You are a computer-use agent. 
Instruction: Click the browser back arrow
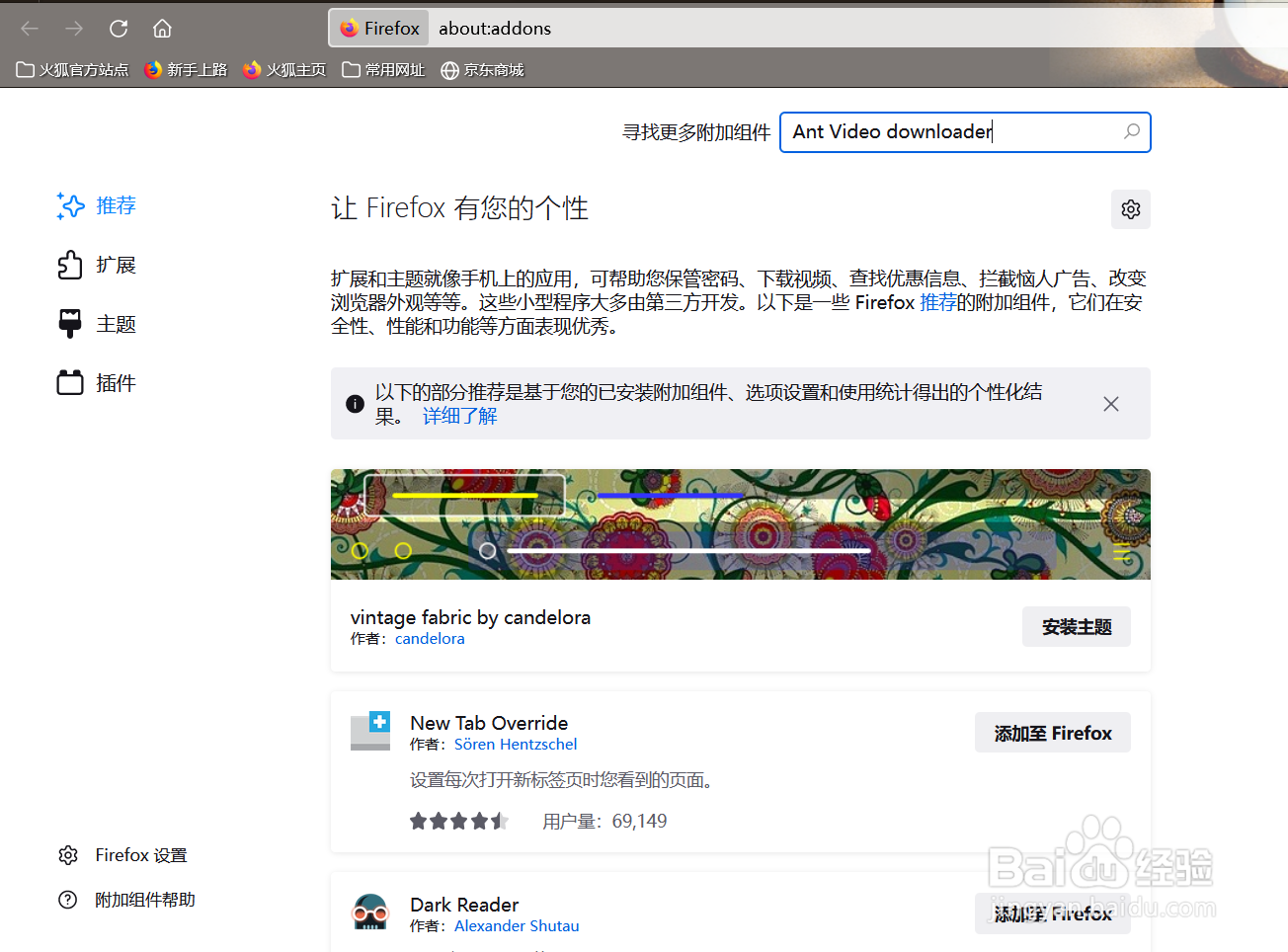pos(30,29)
